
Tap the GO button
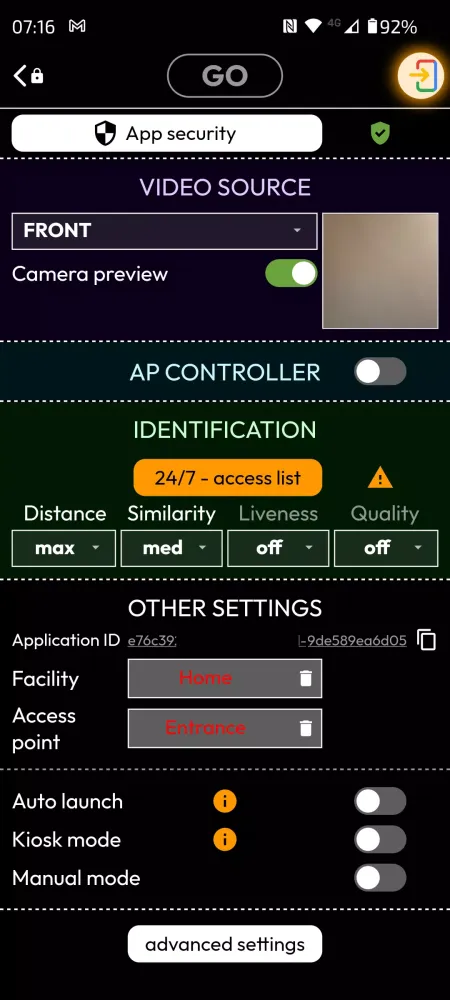[224, 76]
